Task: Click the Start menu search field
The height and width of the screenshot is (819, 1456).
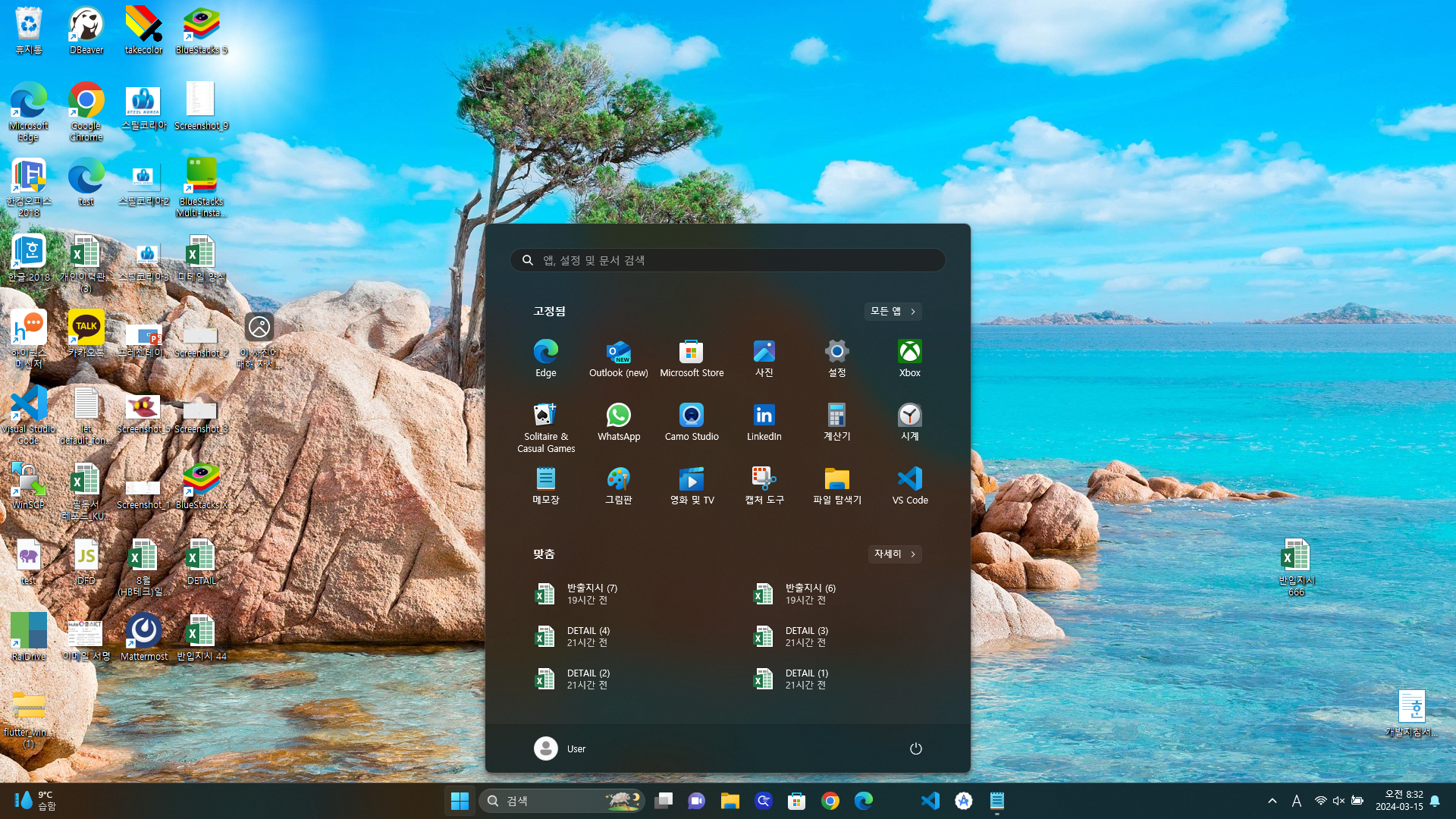Action: pos(728,260)
